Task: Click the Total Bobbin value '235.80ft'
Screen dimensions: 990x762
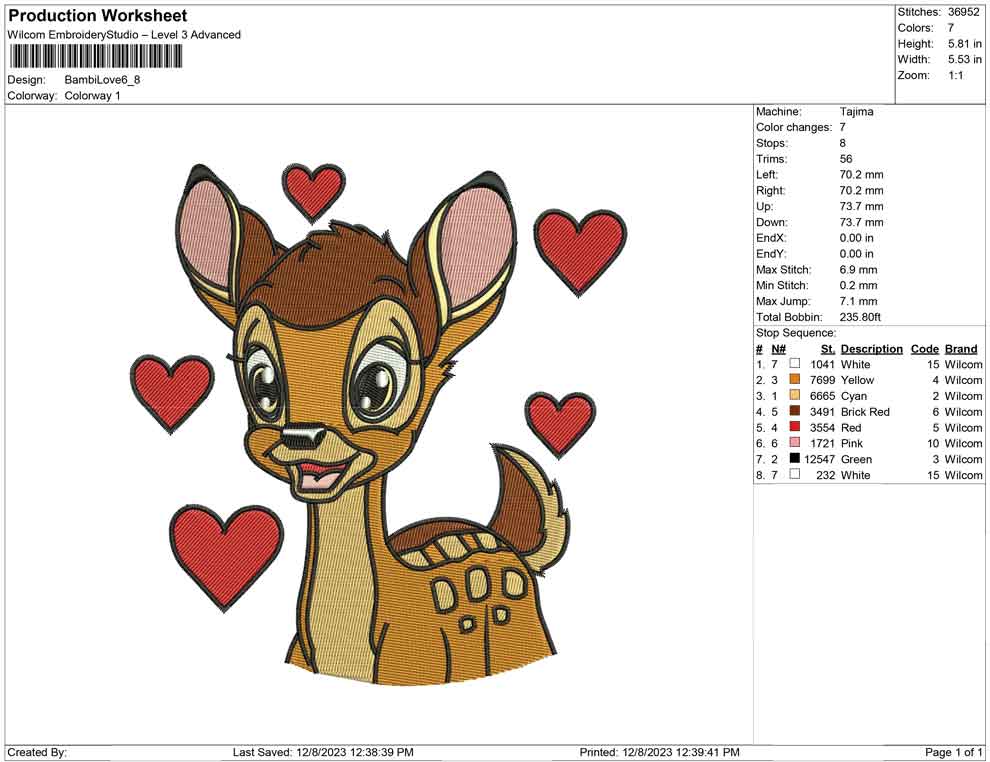Action: (x=860, y=317)
